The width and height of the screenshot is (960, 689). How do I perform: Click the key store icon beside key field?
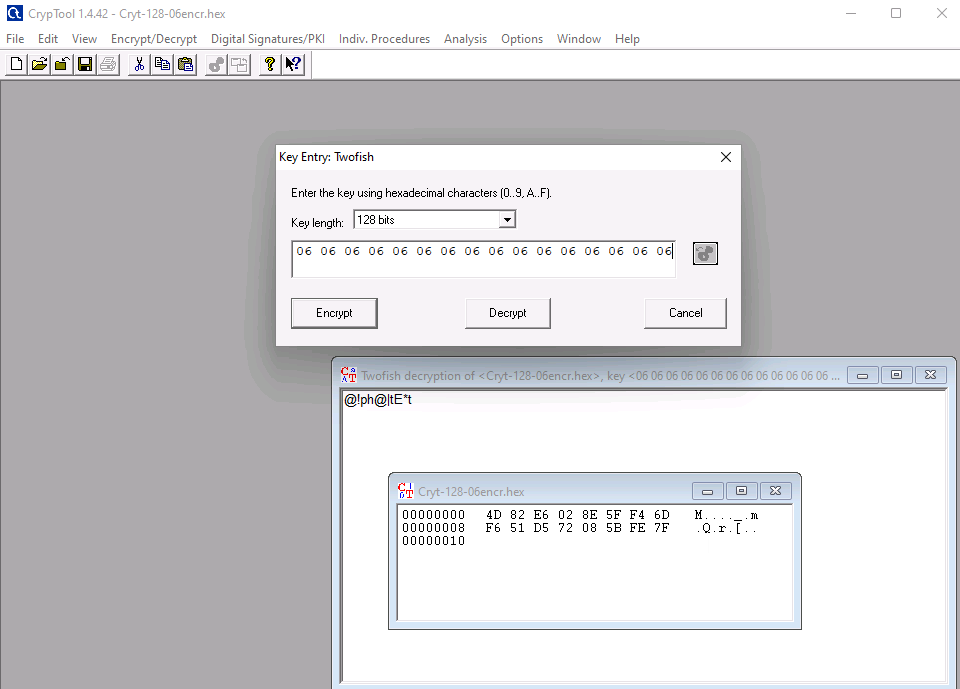tap(705, 254)
